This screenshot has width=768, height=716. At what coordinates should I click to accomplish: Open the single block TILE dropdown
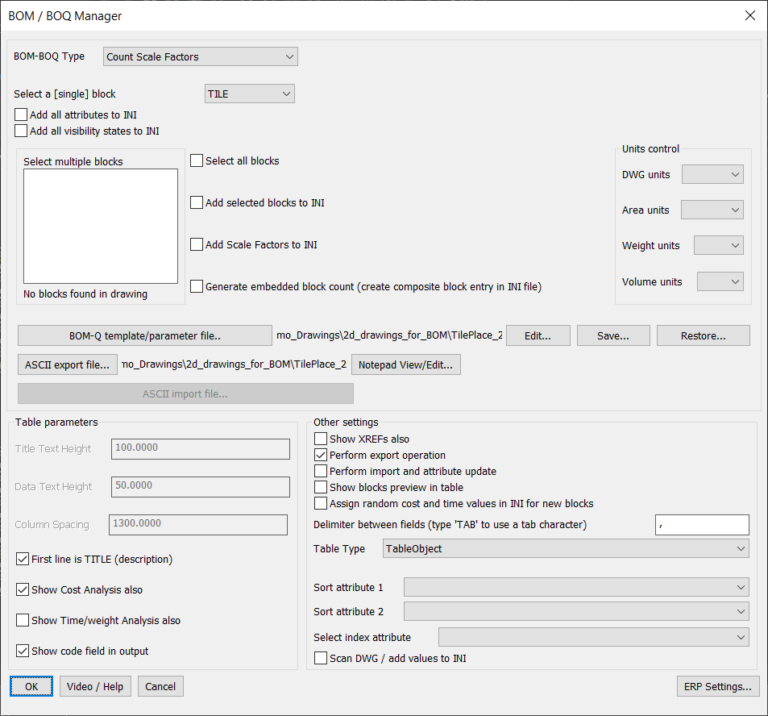tap(249, 94)
